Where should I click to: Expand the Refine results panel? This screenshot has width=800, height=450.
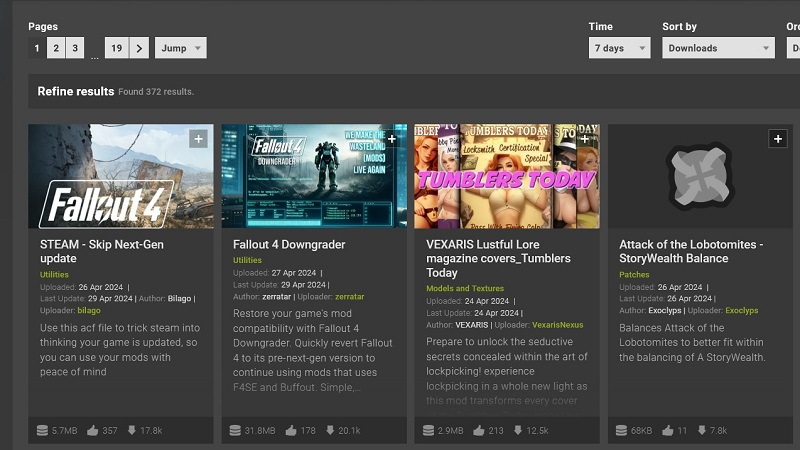tap(75, 91)
